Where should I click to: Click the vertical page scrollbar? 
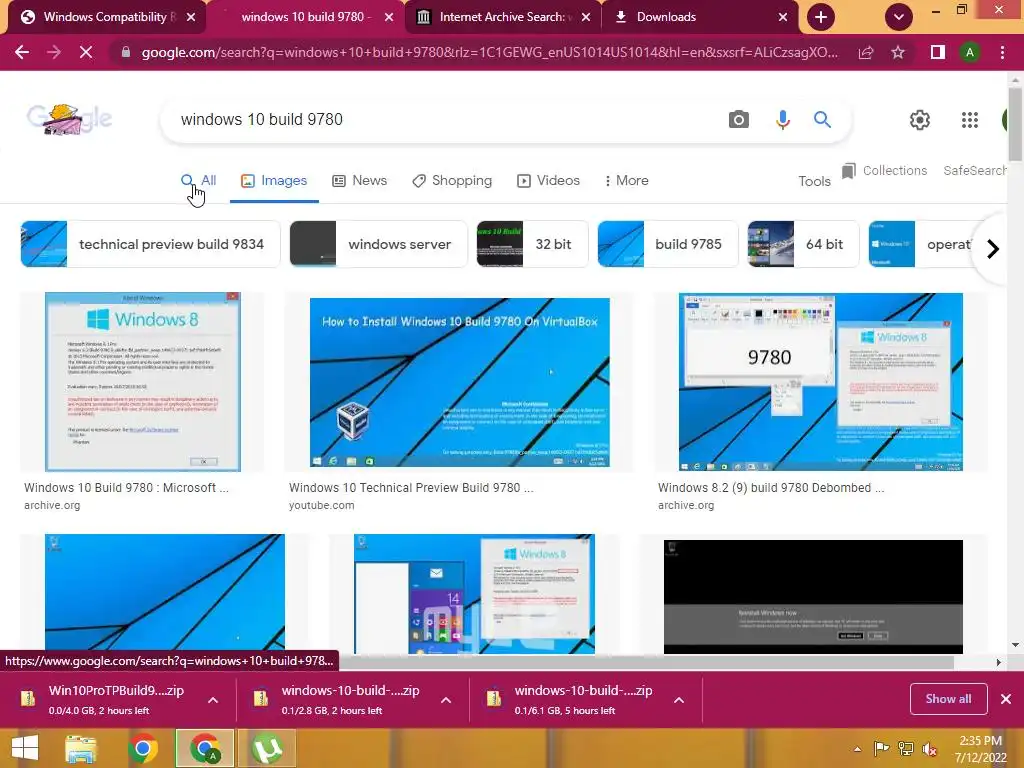click(1015, 123)
